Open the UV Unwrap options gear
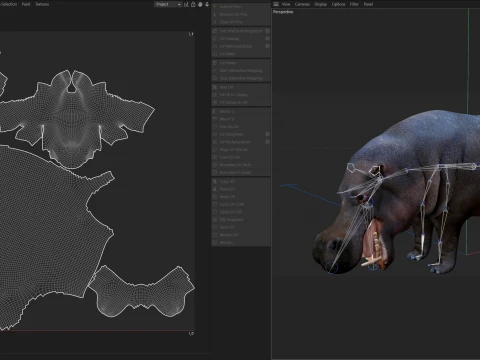The image size is (480, 360). click(x=267, y=38)
